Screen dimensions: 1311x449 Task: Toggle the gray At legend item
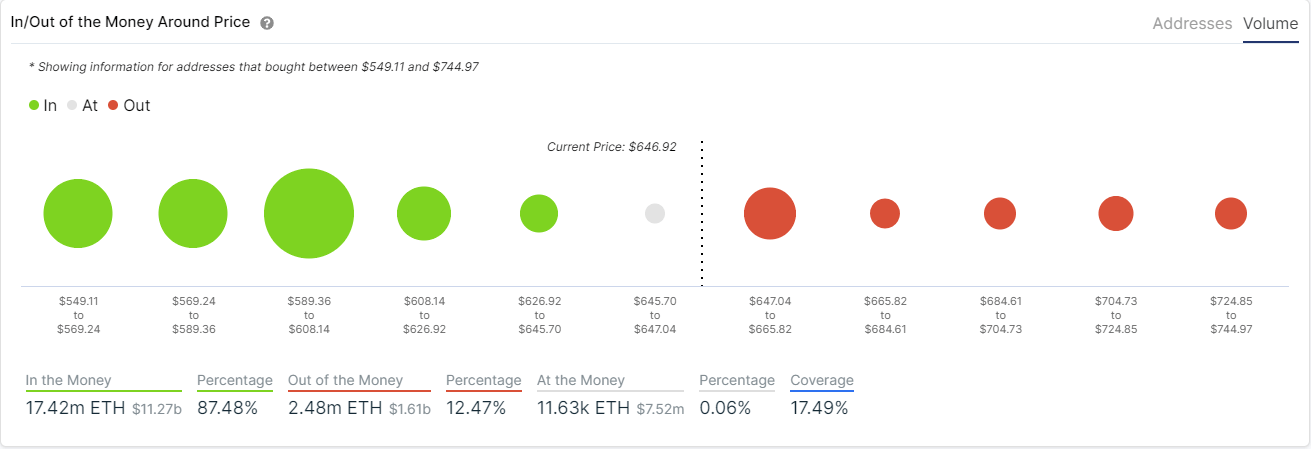(x=82, y=105)
